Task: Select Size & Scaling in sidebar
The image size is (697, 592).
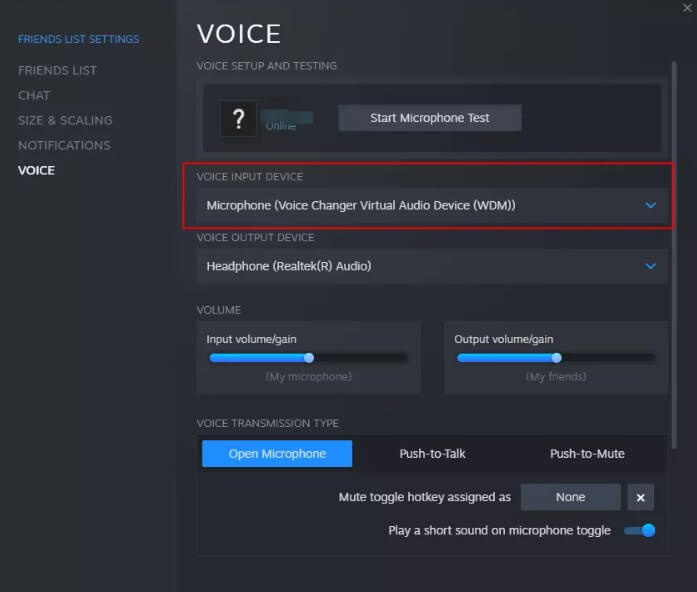Action: click(x=65, y=120)
